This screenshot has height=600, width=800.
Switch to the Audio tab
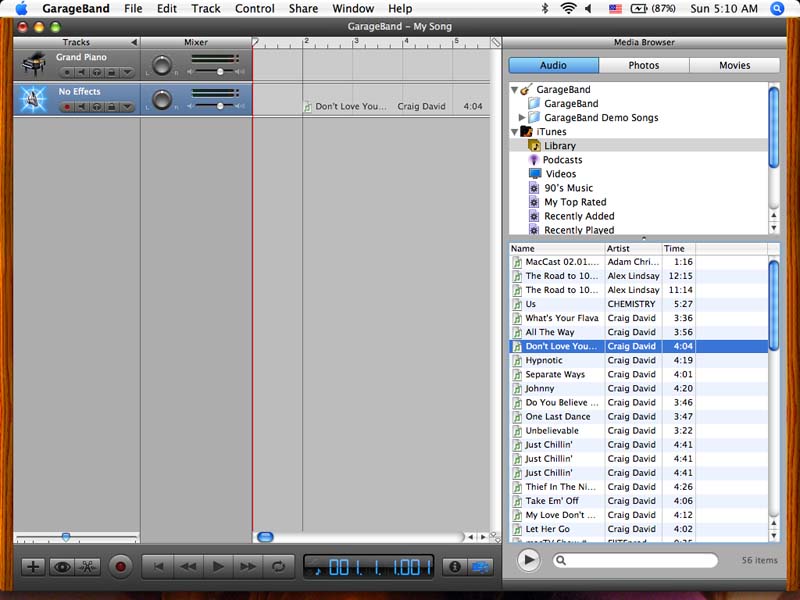coord(554,65)
